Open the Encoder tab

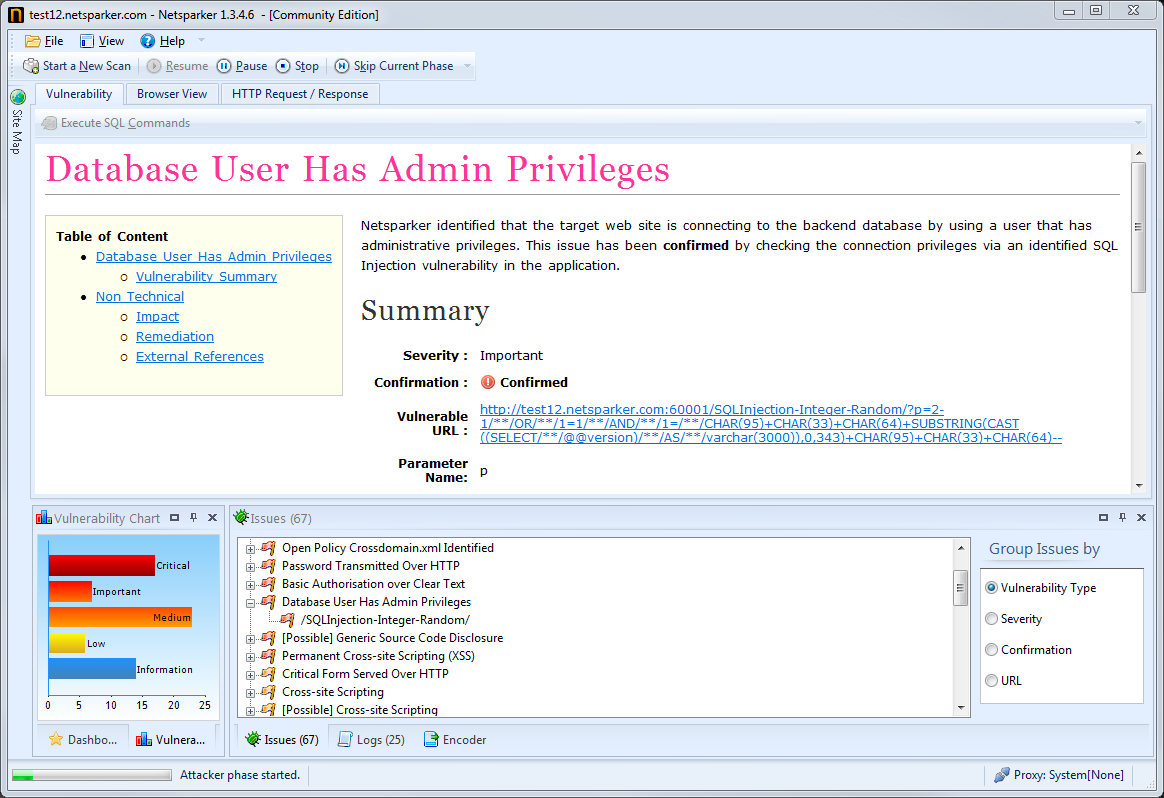454,739
